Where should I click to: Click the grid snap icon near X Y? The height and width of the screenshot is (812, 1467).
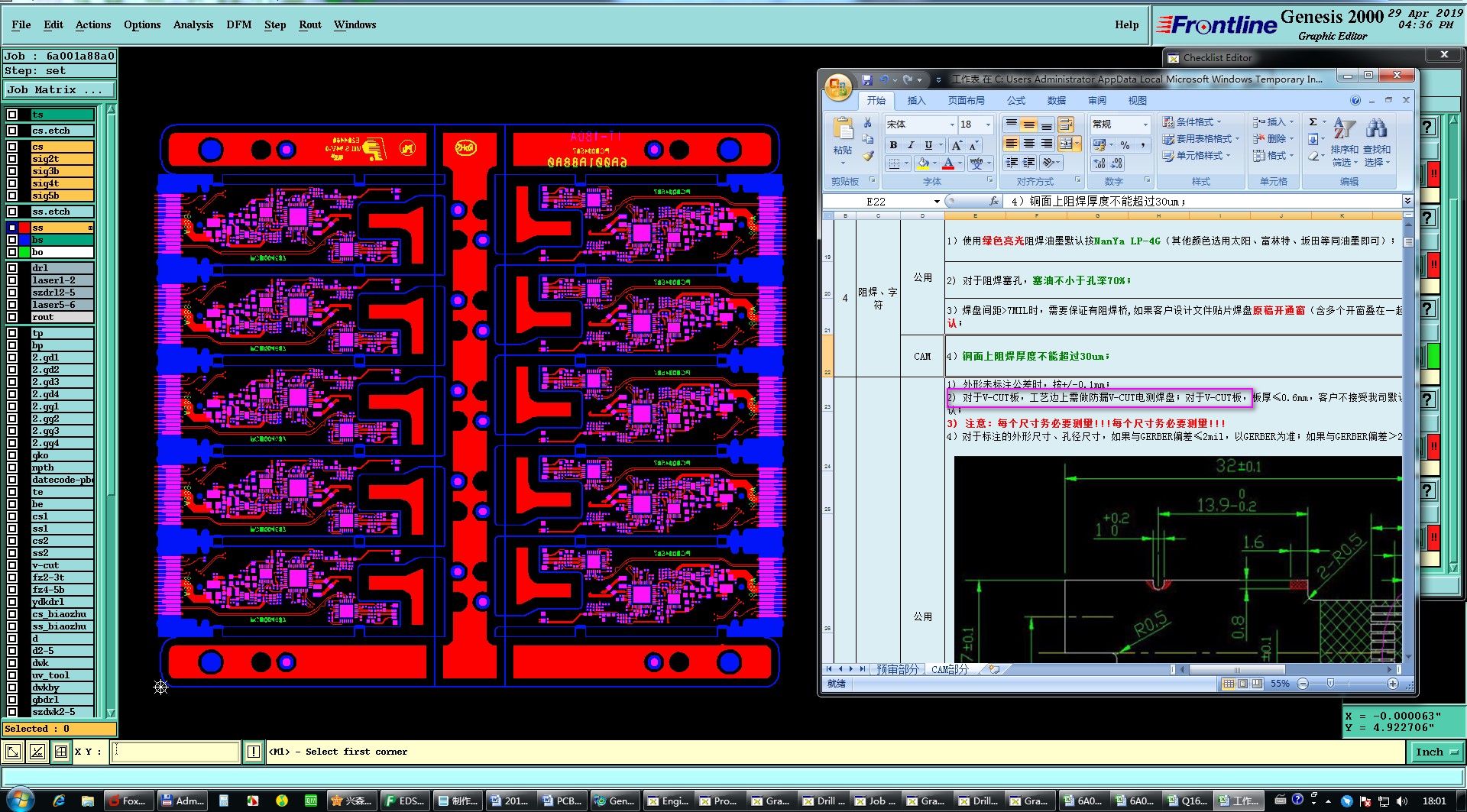pyautogui.click(x=61, y=752)
